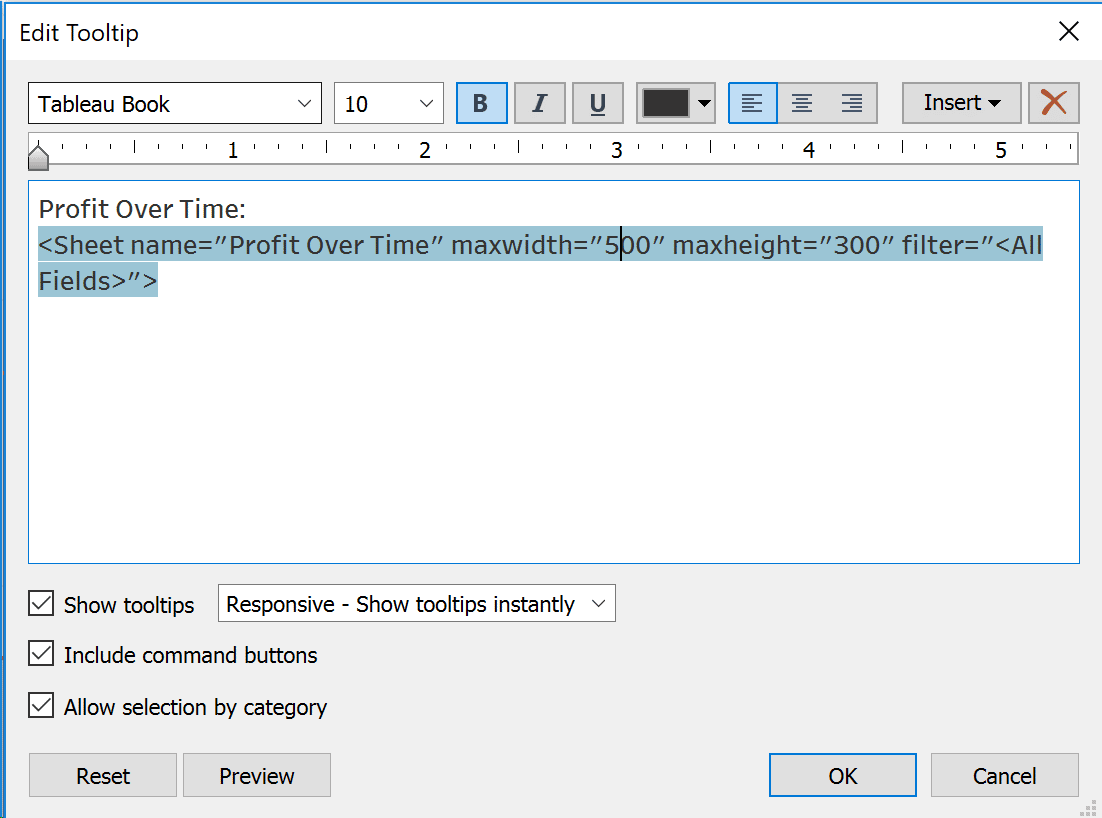The height and width of the screenshot is (818, 1102).
Task: Toggle Underline formatting button
Action: click(x=597, y=103)
